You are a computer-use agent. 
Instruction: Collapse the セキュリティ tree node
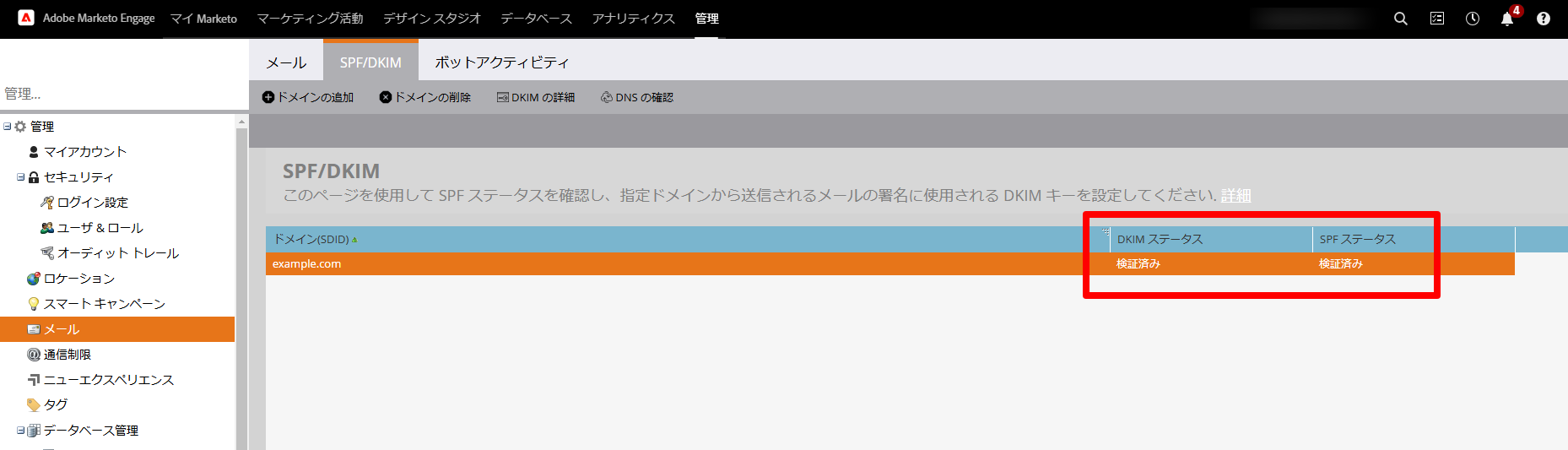(x=20, y=177)
